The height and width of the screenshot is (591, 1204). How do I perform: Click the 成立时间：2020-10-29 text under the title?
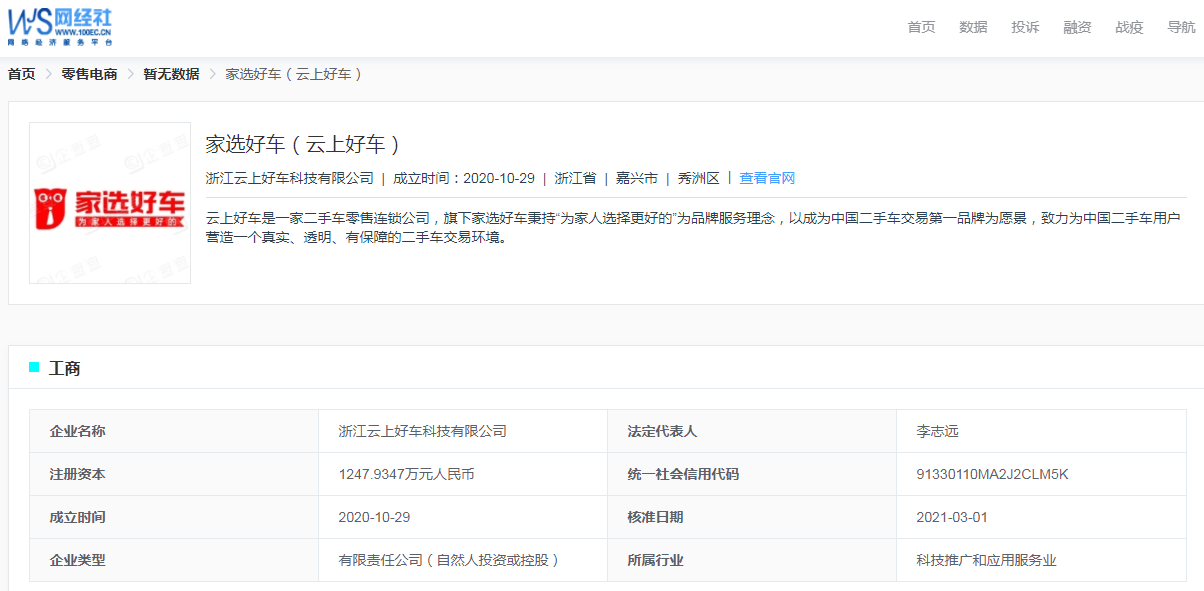coord(464,178)
